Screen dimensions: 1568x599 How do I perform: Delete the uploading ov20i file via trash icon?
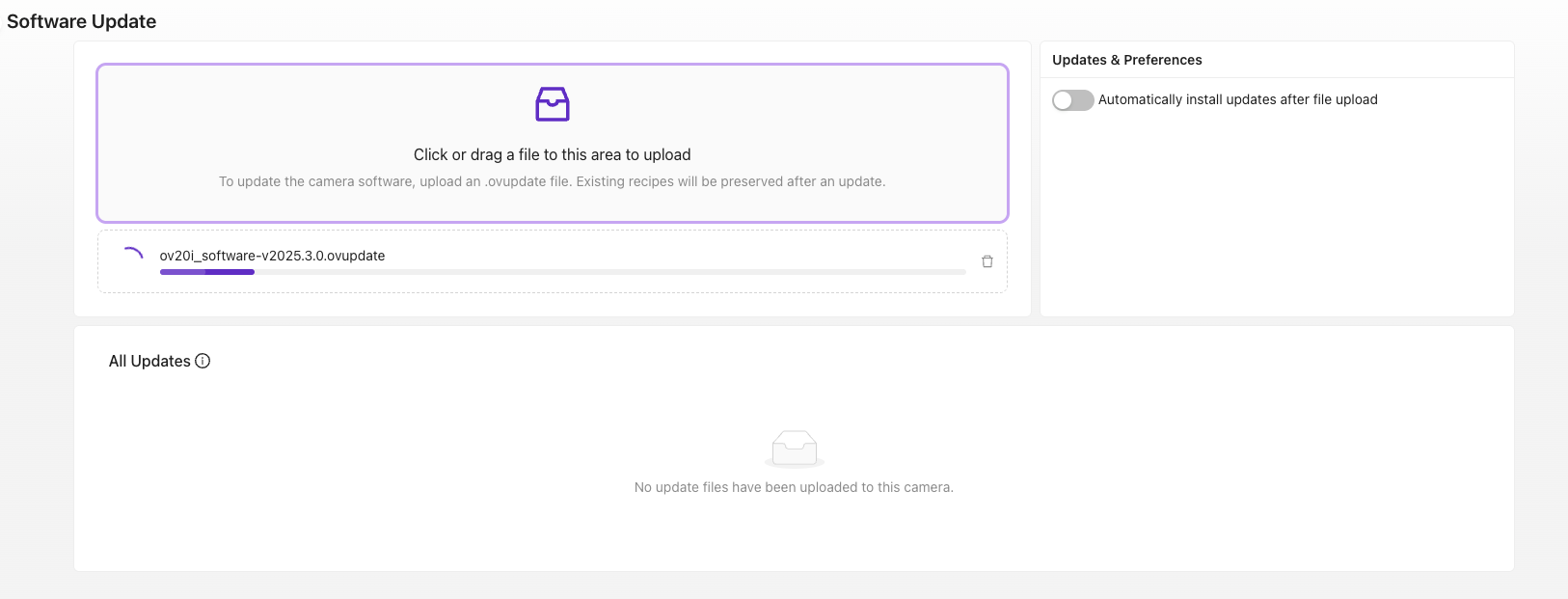pos(987,261)
